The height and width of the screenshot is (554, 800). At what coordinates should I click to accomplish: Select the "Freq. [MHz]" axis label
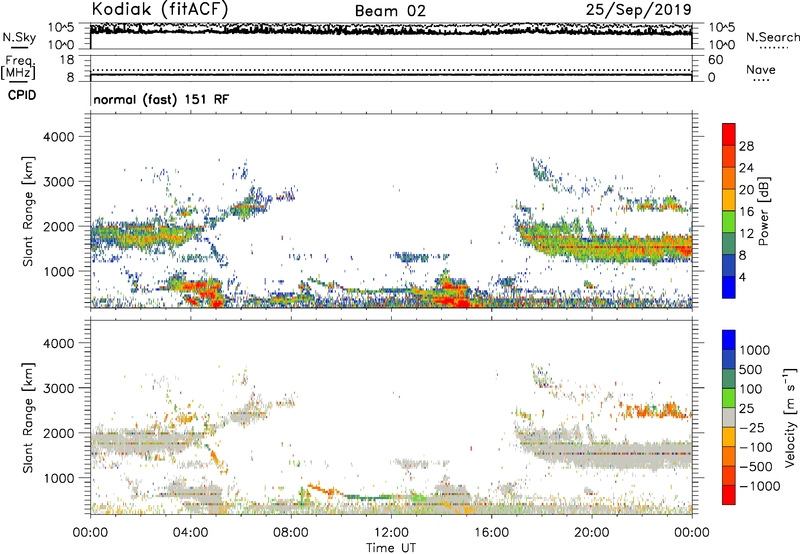tap(18, 68)
